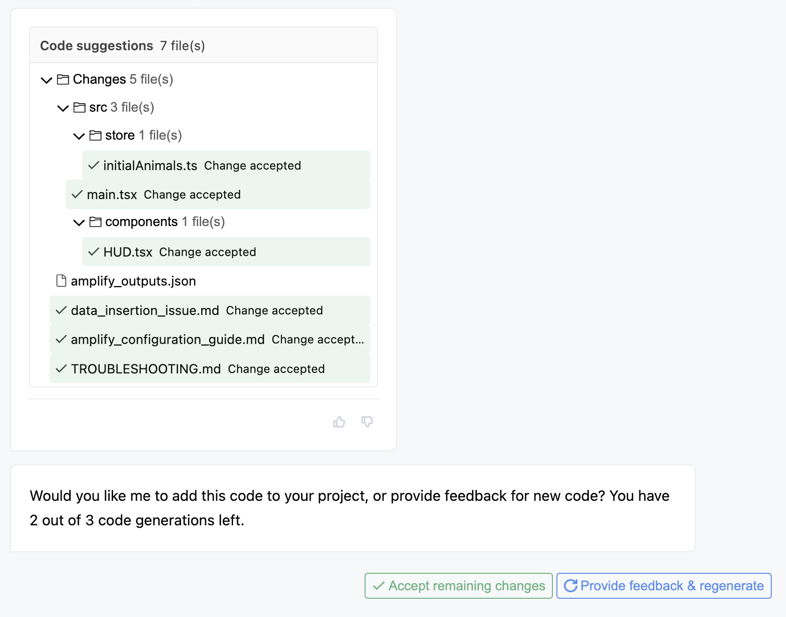The image size is (786, 617).
Task: Click the thumbs up feedback icon
Action: point(339,422)
